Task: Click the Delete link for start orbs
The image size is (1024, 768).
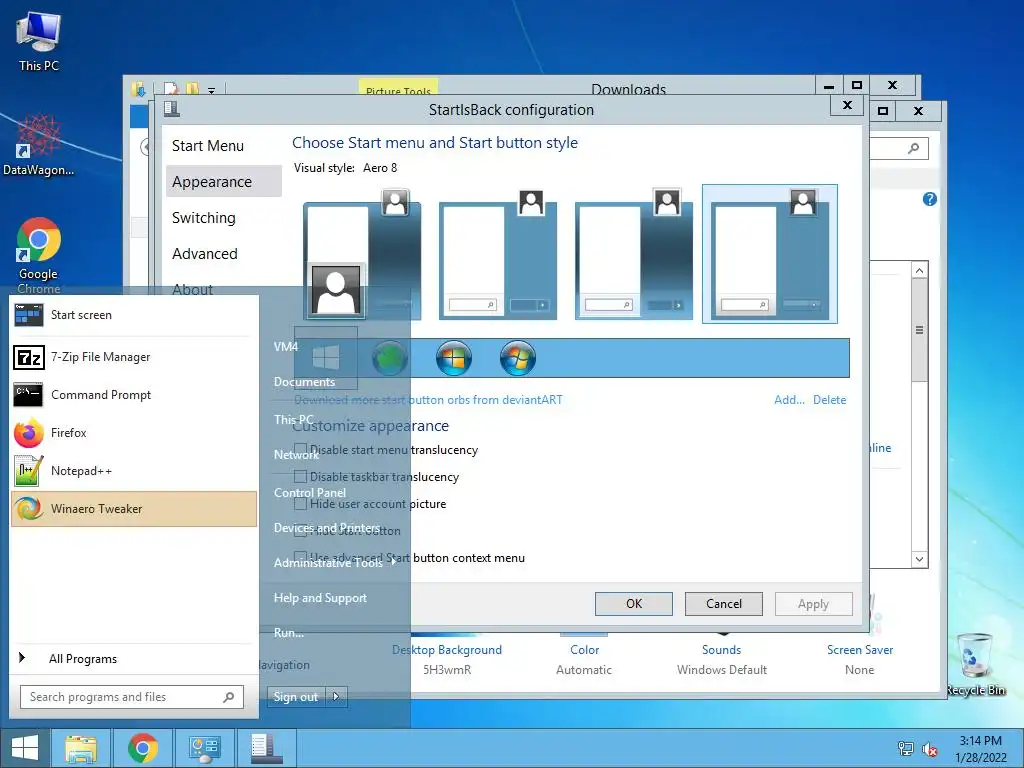Action: coord(829,400)
